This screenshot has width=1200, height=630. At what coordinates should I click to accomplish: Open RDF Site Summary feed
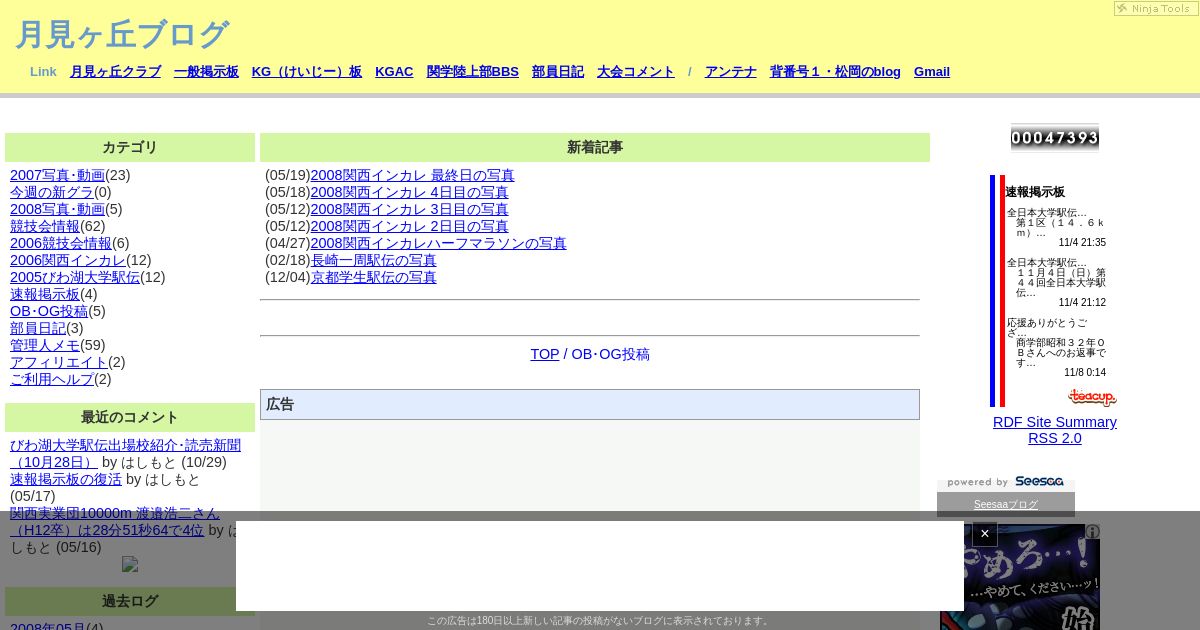pyautogui.click(x=1055, y=422)
